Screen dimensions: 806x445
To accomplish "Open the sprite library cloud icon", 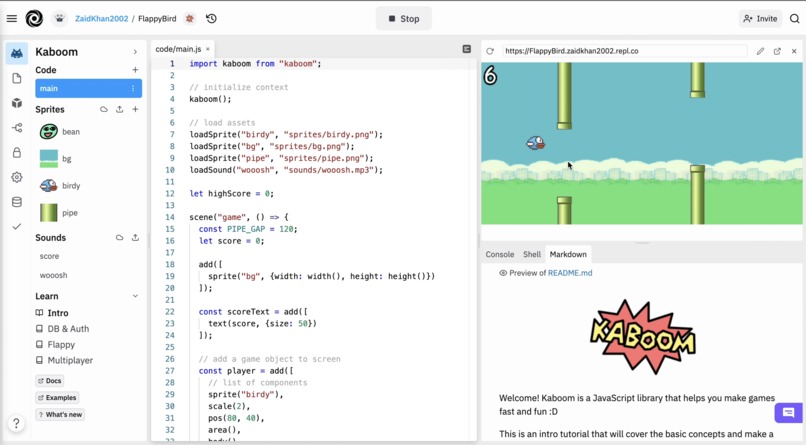I will tap(104, 109).
